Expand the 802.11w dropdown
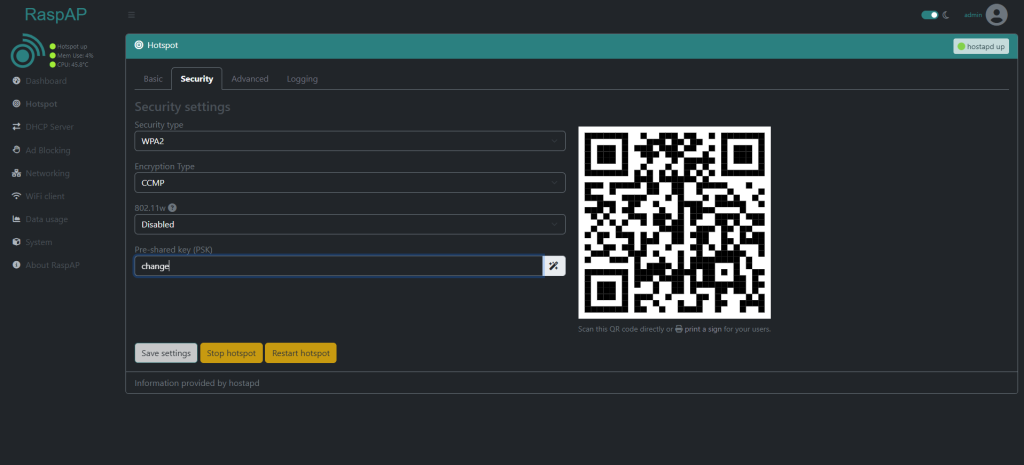This screenshot has height=465, width=1024. (350, 225)
